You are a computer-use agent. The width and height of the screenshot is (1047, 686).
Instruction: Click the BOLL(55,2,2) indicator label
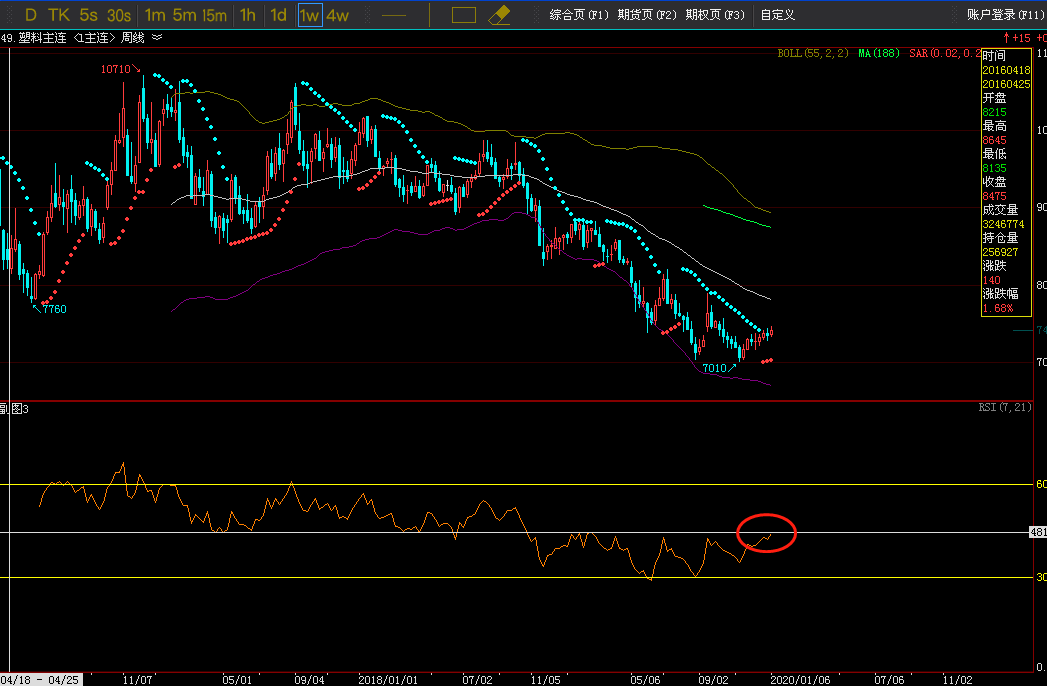point(813,53)
